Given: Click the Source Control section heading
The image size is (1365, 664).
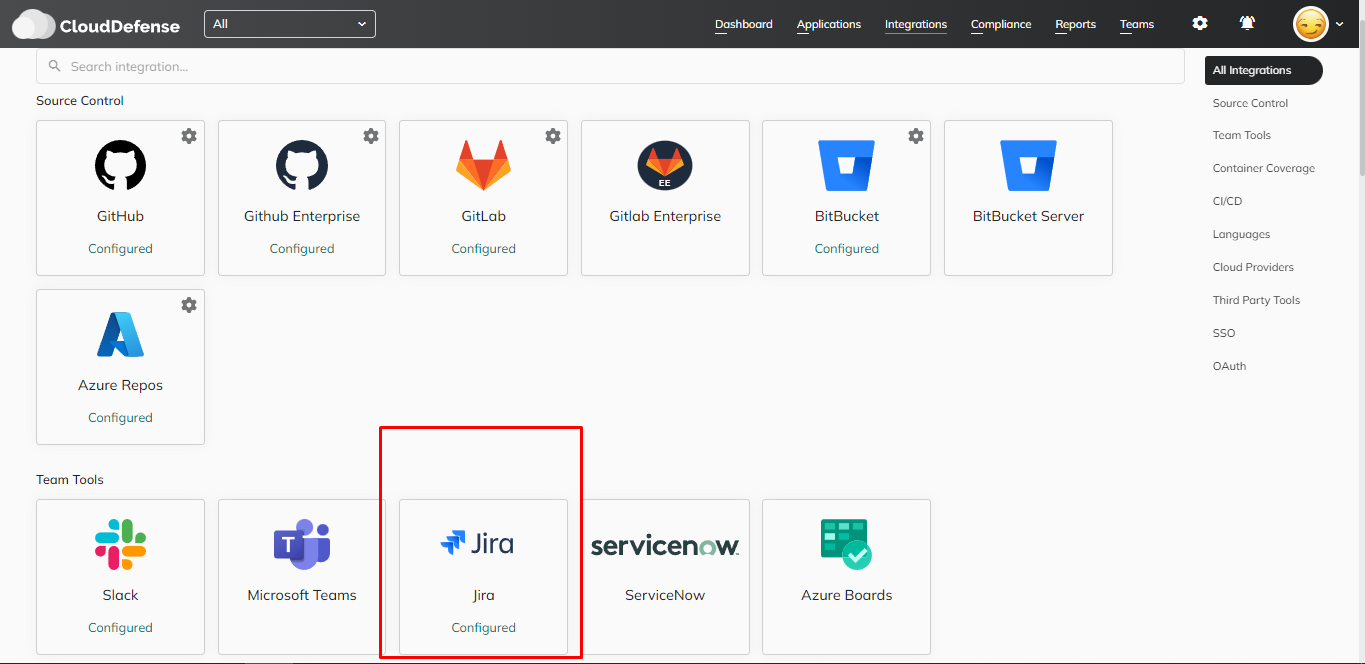Looking at the screenshot, I should pos(80,101).
